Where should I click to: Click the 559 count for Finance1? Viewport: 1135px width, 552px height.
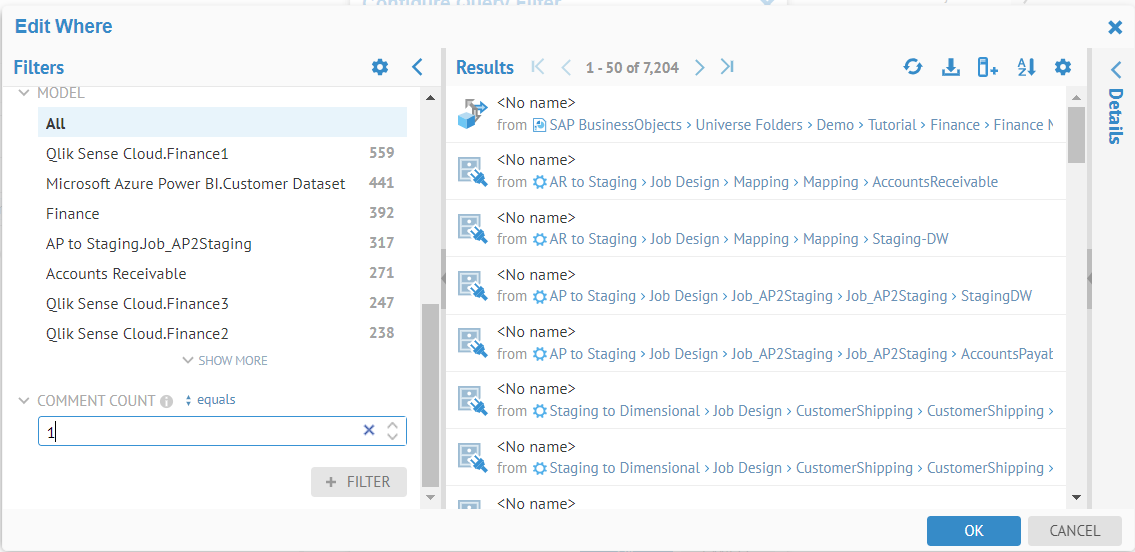point(381,153)
